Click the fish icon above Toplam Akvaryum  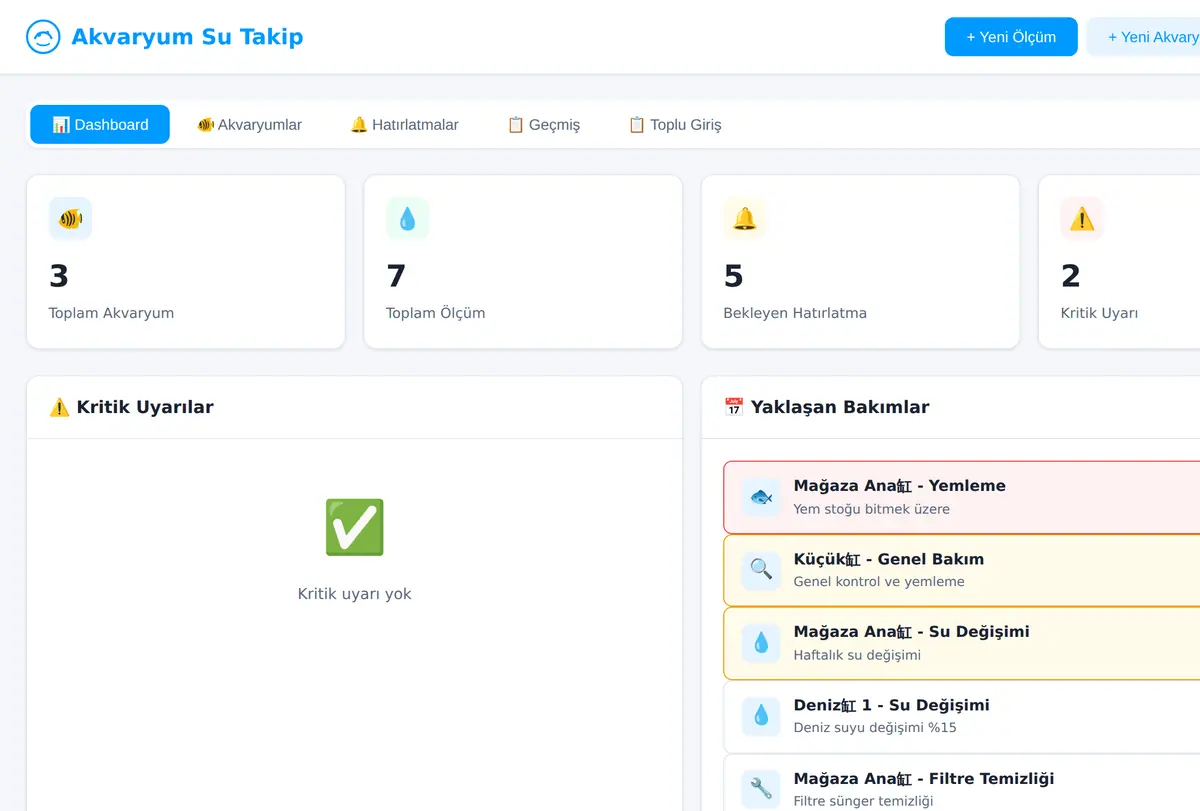[70, 218]
